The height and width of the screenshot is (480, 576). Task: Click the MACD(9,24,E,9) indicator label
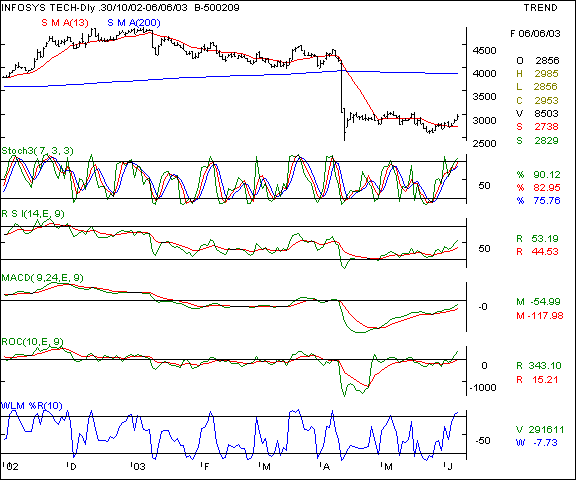coord(42,278)
